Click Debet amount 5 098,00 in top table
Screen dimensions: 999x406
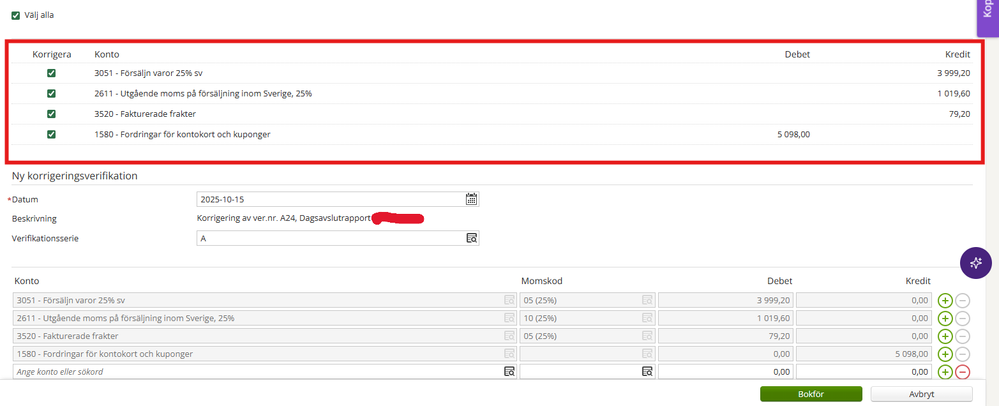click(x=793, y=134)
